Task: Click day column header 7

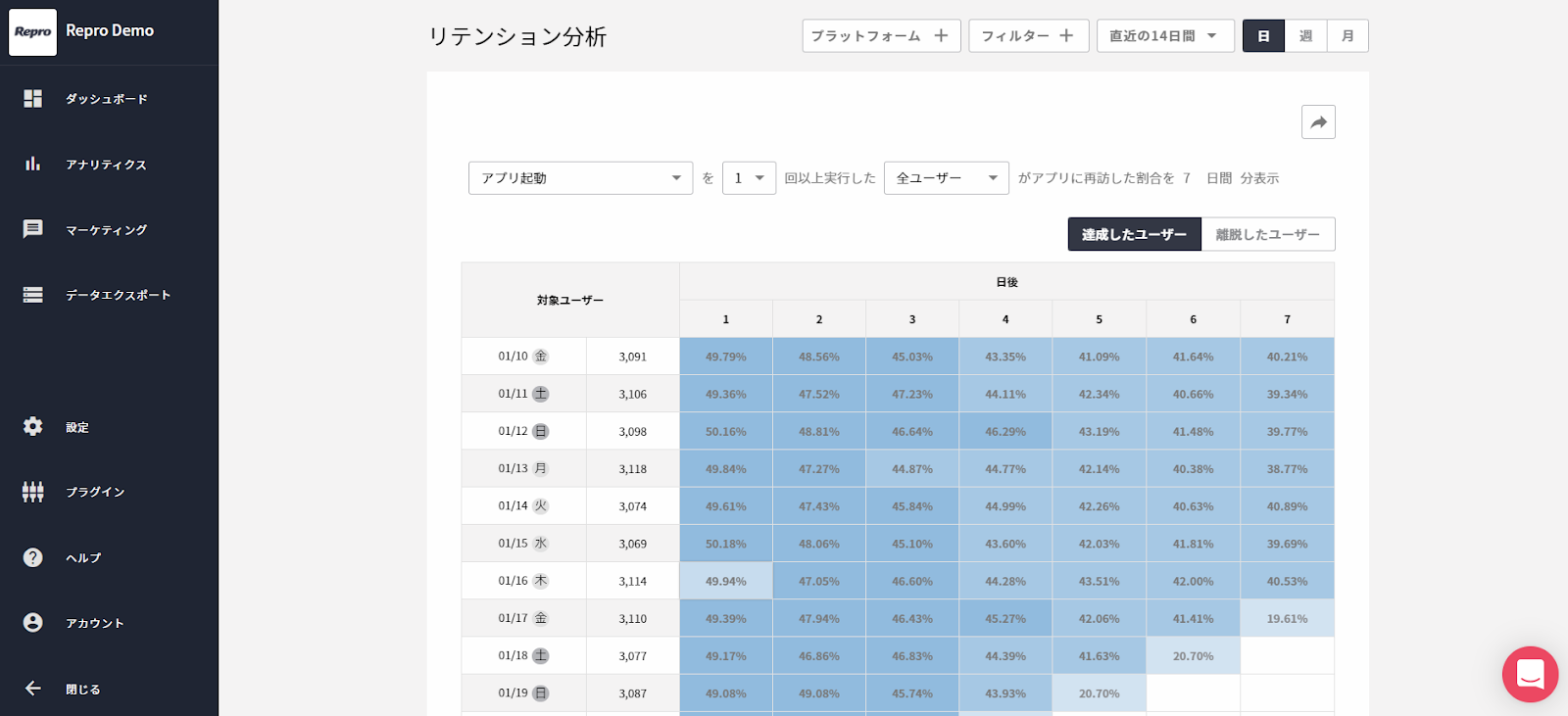Action: point(1287,319)
